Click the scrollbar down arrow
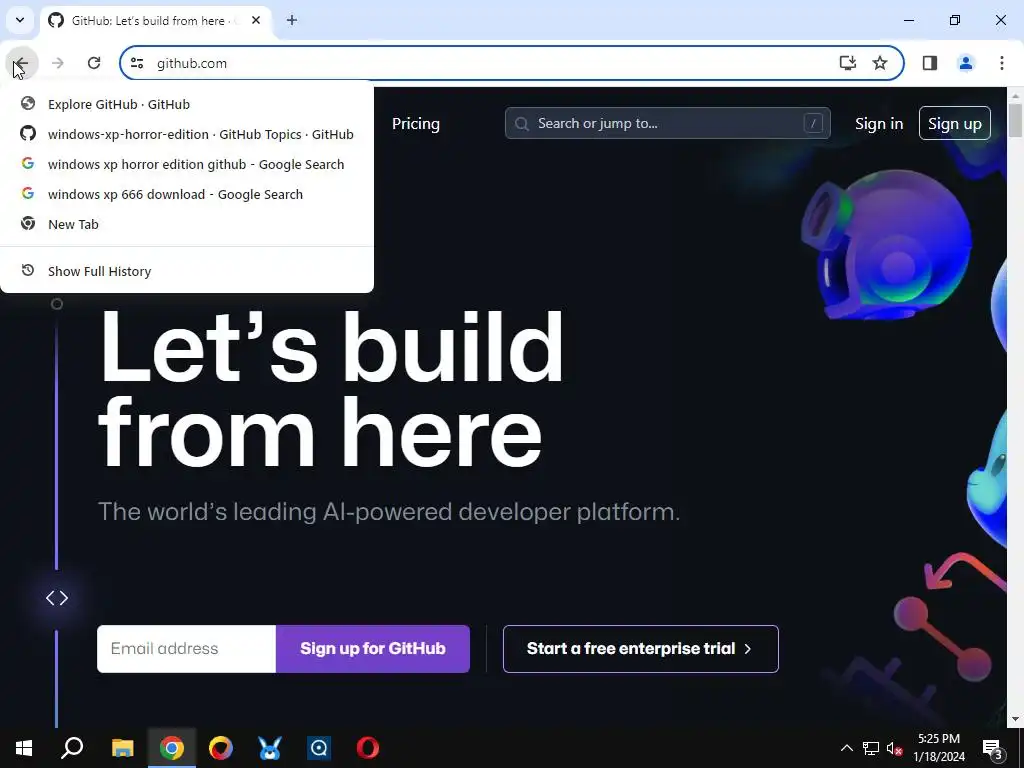 [x=1016, y=719]
